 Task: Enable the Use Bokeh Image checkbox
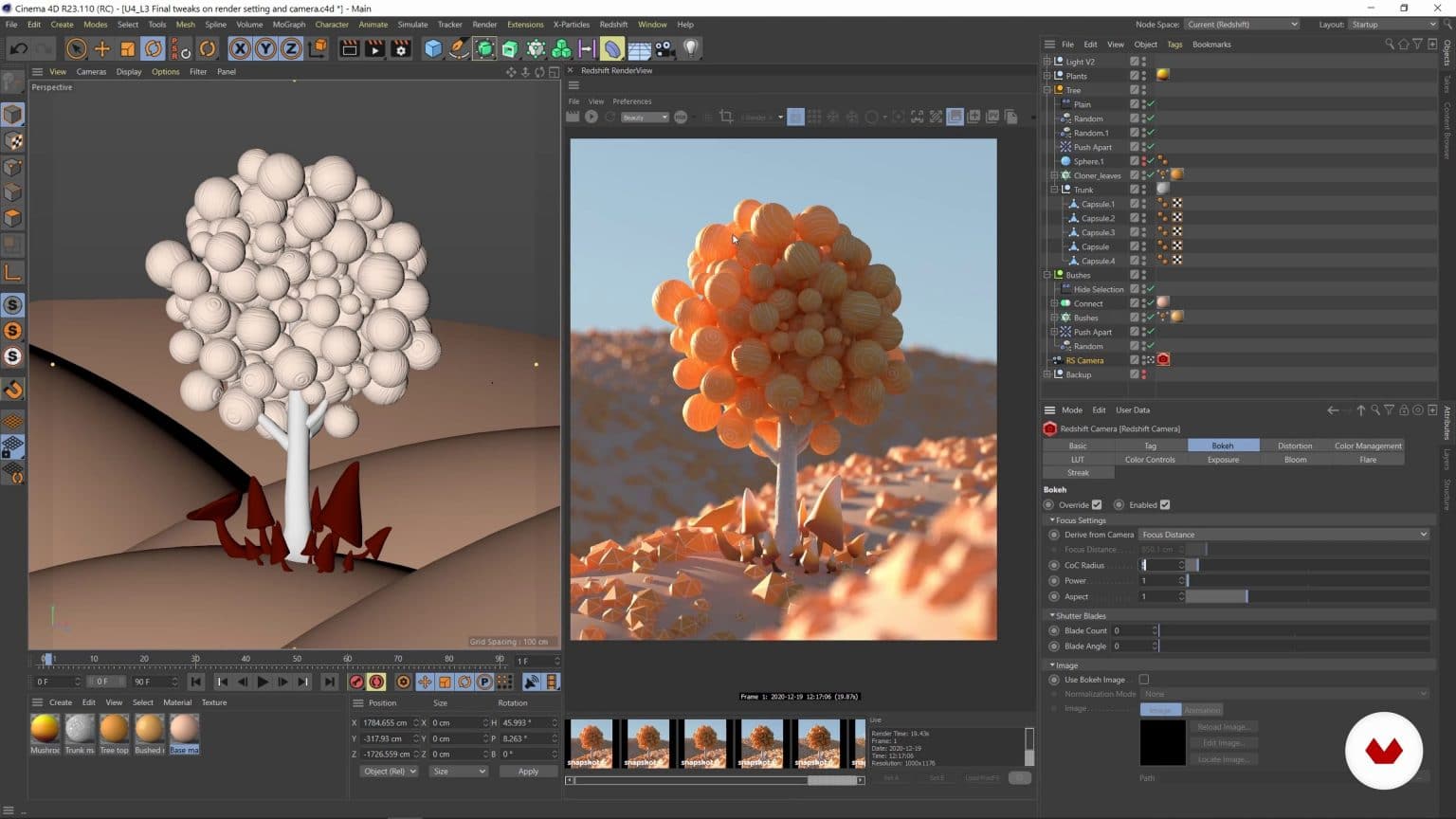pos(1144,680)
